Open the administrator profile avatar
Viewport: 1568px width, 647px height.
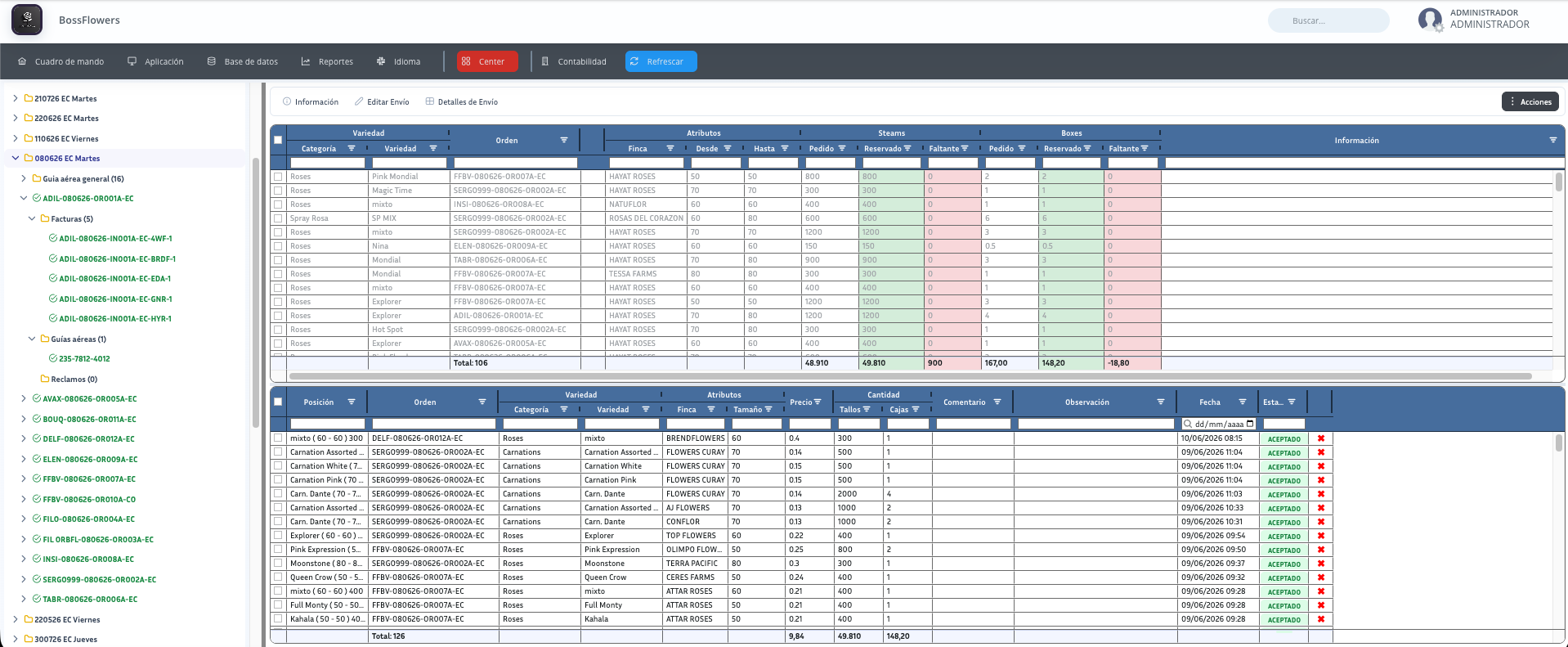coord(1430,20)
